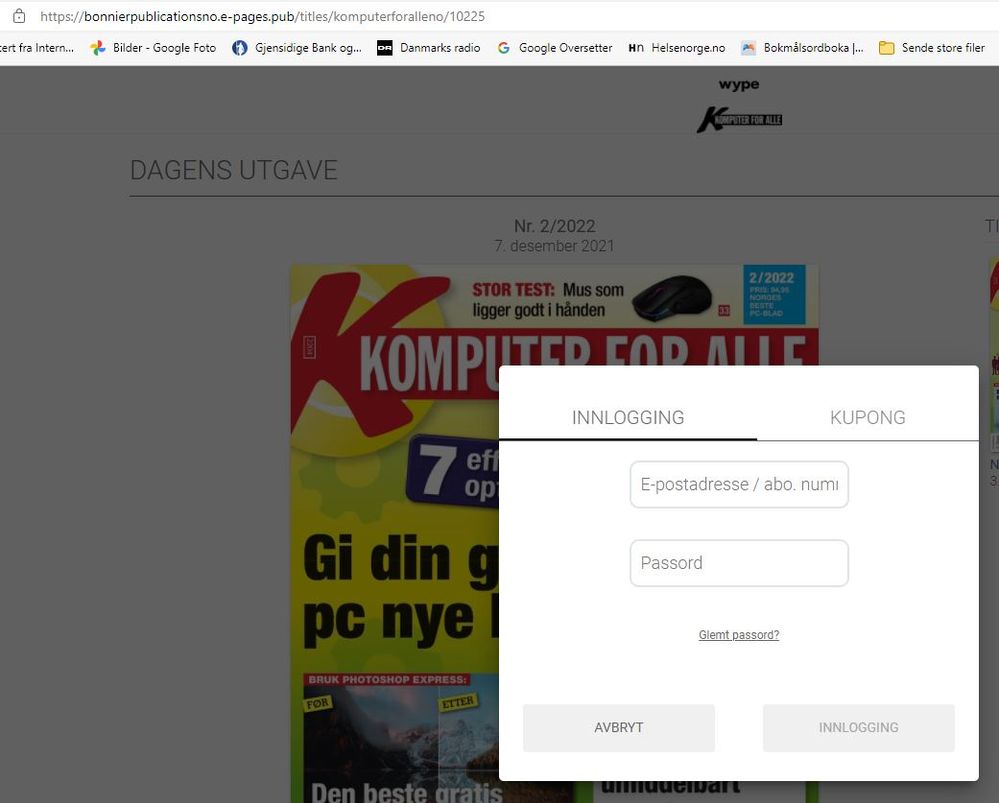Follow the Glemt passord? link
This screenshot has height=803, width=999.
tap(739, 635)
